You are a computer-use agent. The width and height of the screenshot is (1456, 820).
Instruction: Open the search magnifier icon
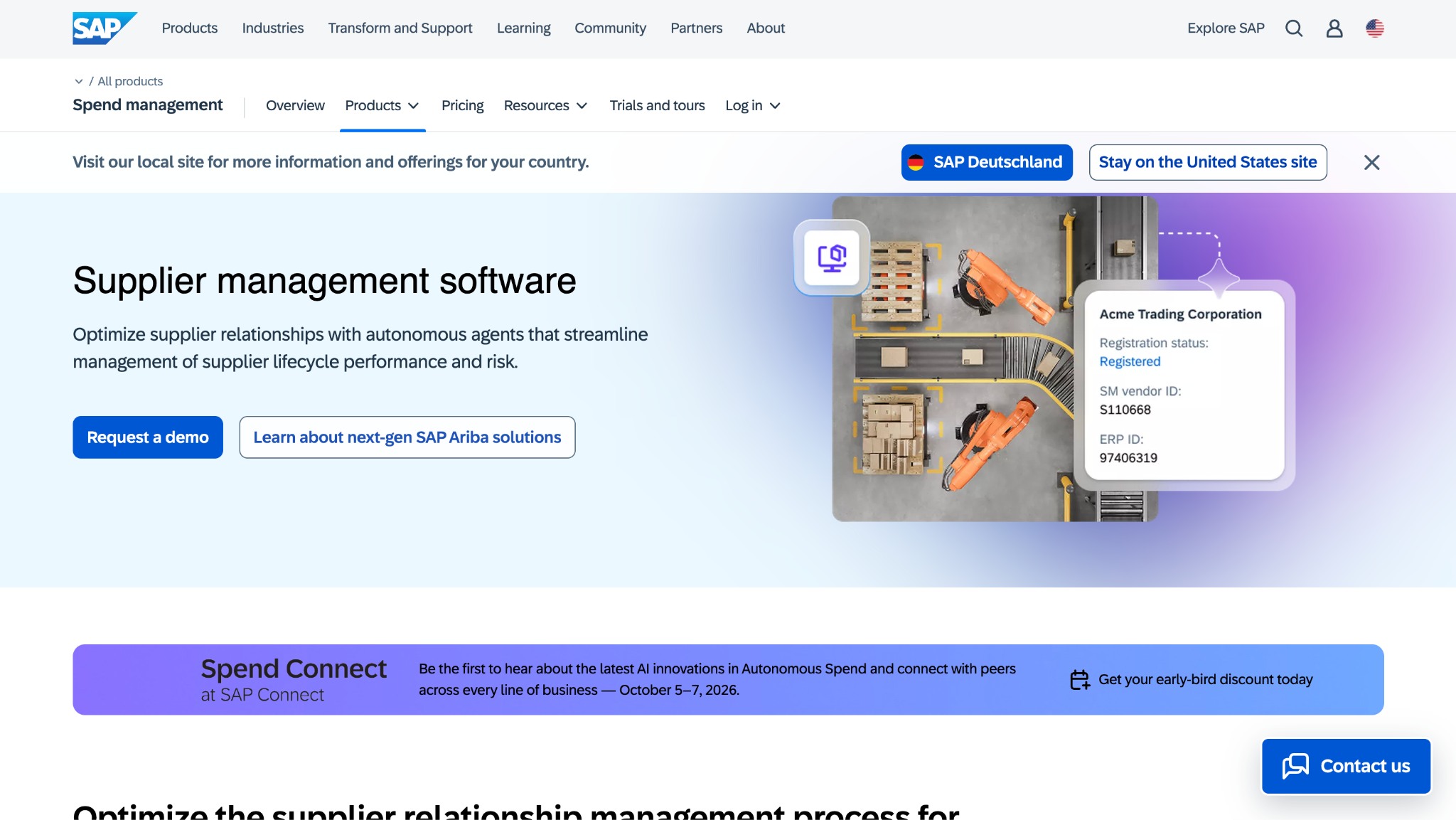(x=1294, y=28)
